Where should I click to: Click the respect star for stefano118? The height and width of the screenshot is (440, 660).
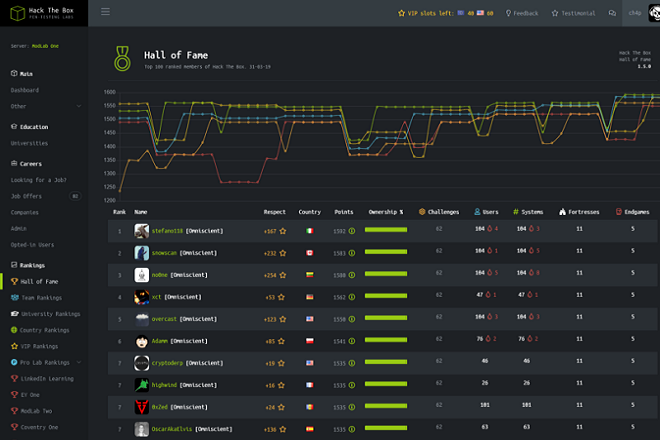click(283, 231)
